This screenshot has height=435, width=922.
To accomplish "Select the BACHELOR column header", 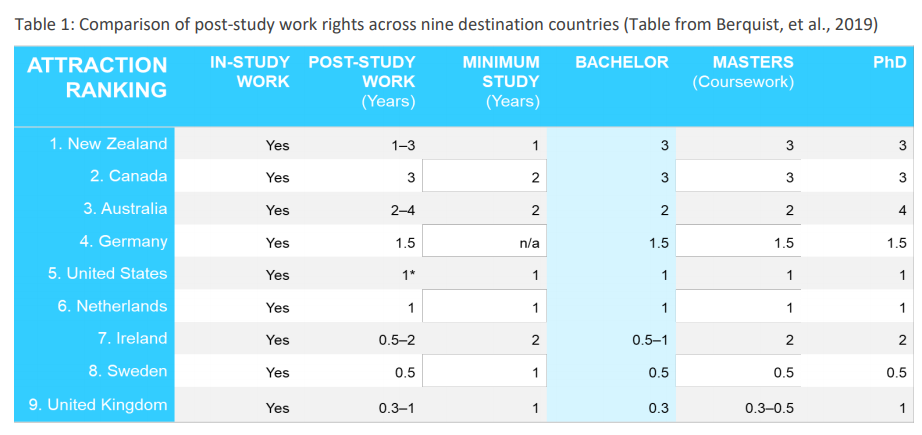I will point(621,63).
